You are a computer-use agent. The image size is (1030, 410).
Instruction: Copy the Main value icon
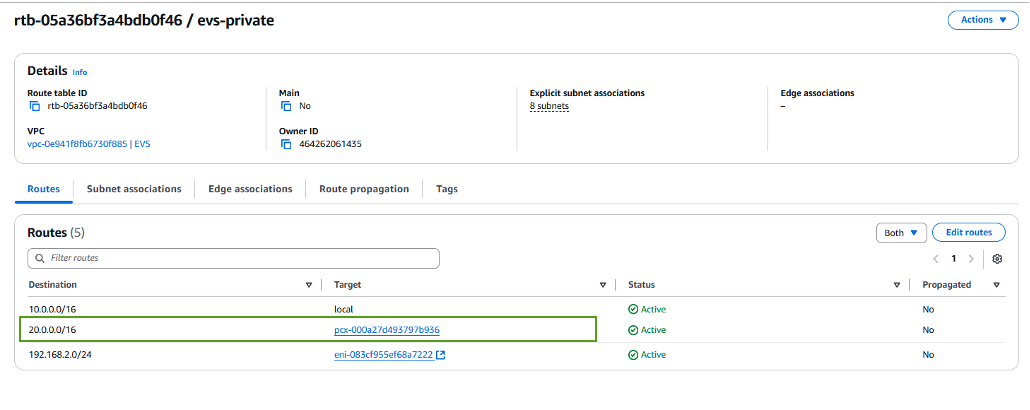point(286,106)
